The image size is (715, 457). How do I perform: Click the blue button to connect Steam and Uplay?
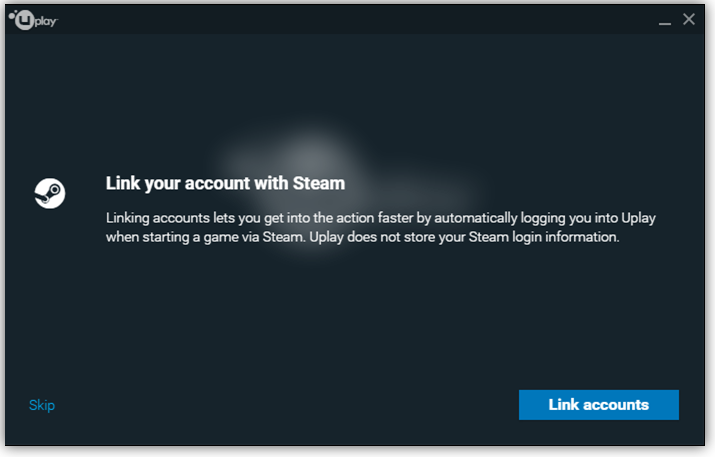(598, 405)
